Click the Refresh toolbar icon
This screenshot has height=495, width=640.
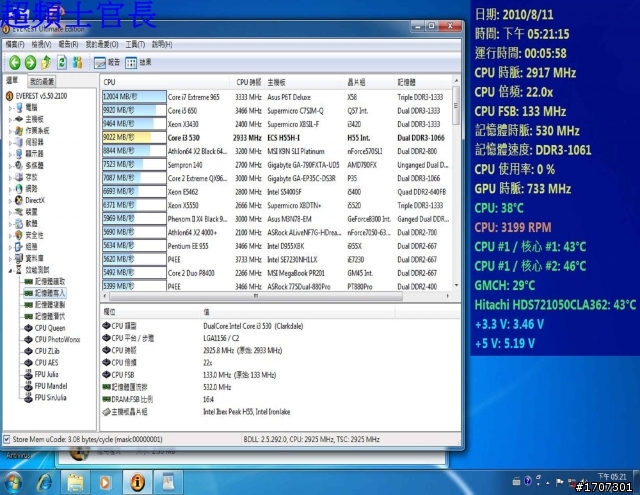(62, 62)
